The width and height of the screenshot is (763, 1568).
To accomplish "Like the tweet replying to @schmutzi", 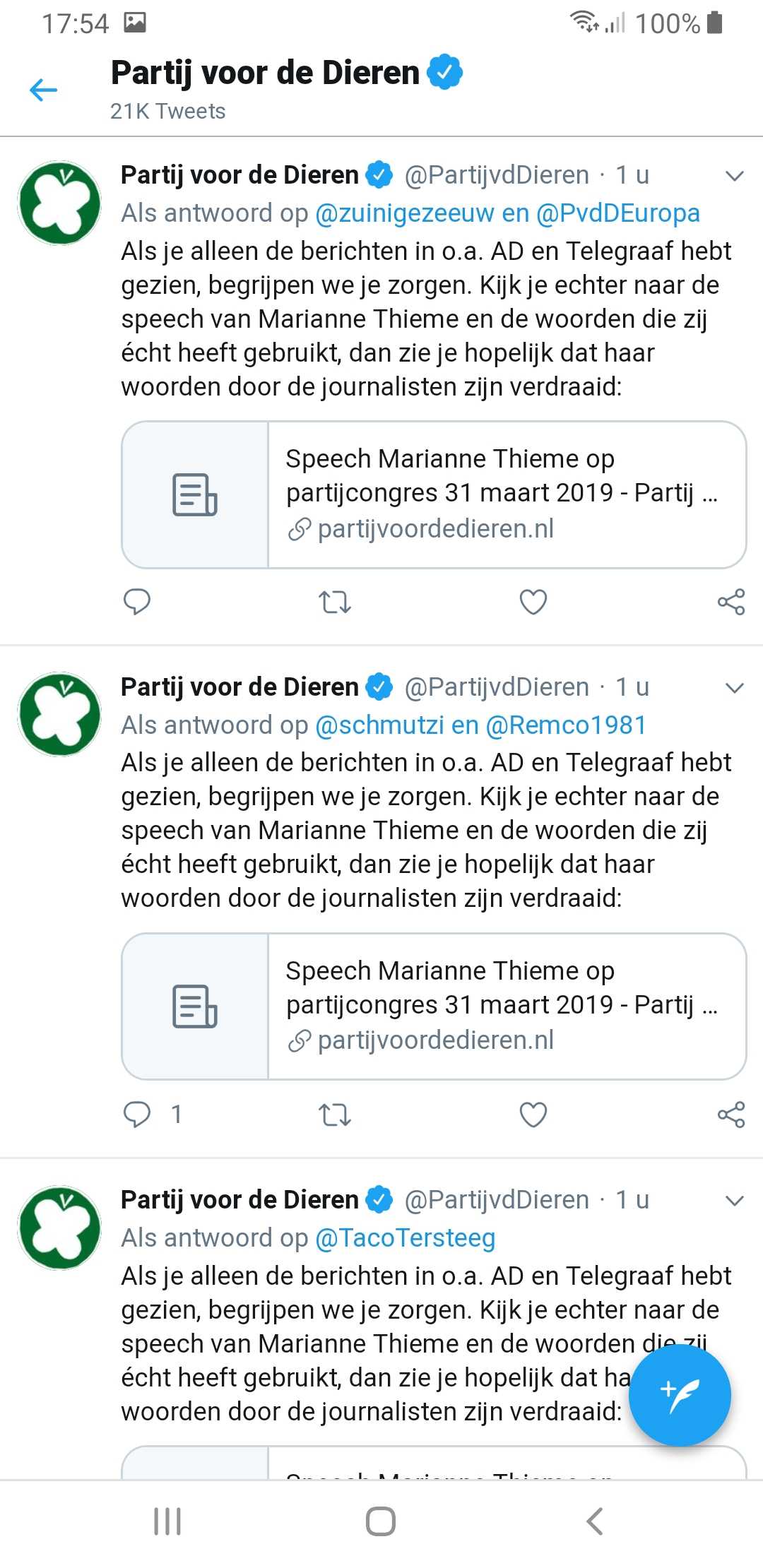I will [x=533, y=1115].
